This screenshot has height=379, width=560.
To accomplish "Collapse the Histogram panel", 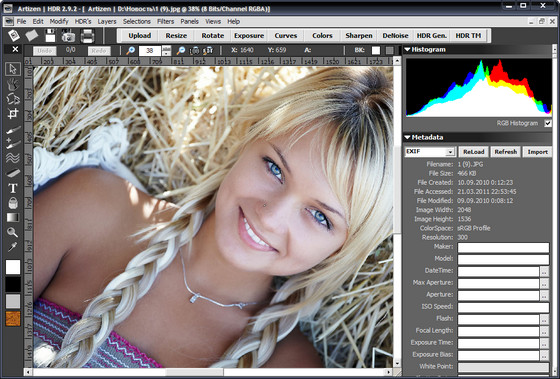I will [408, 50].
